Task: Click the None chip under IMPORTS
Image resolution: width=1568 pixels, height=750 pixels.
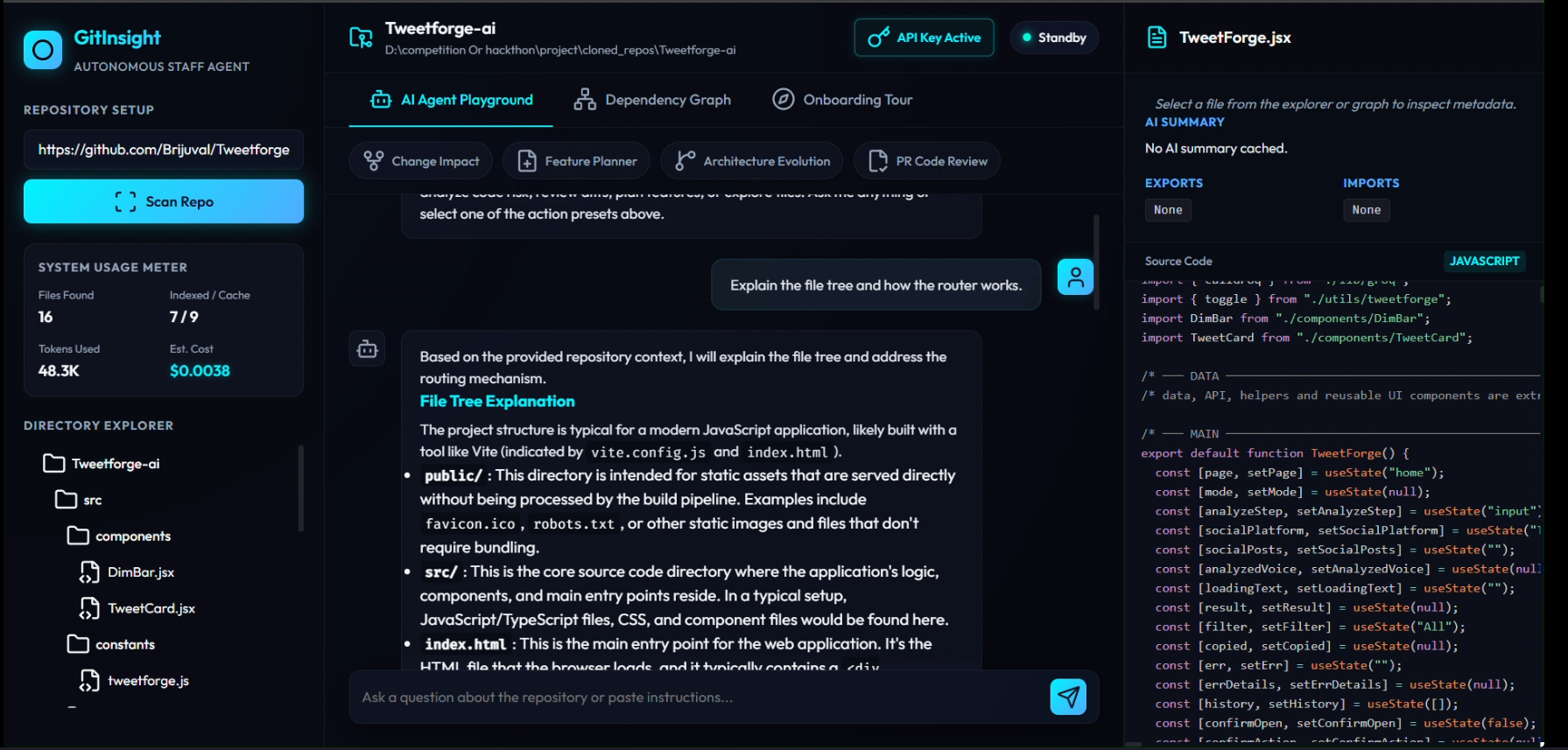Action: pos(1366,210)
